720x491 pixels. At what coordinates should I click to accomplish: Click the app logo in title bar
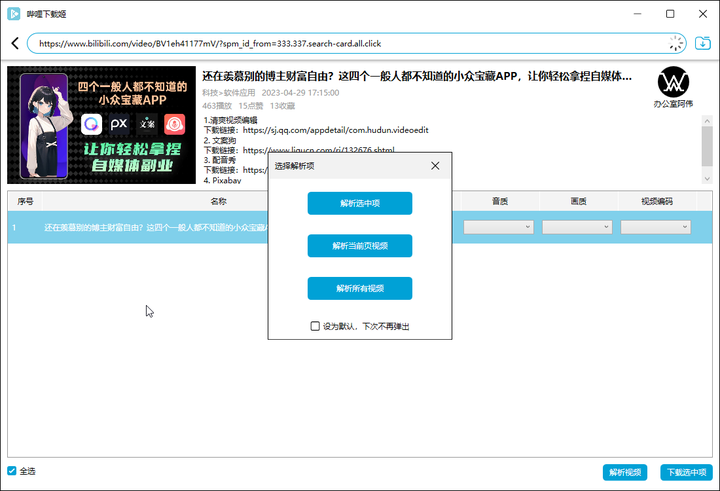(x=14, y=14)
